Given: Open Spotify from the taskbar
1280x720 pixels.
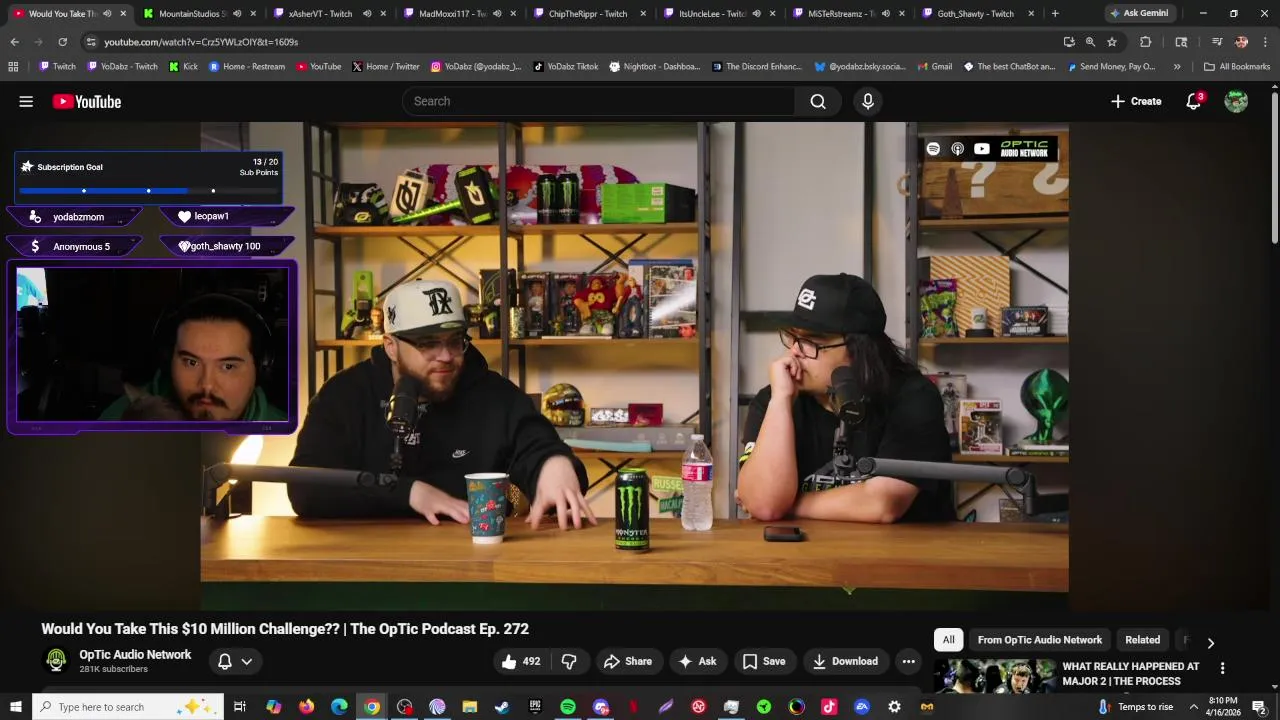Looking at the screenshot, I should point(568,707).
